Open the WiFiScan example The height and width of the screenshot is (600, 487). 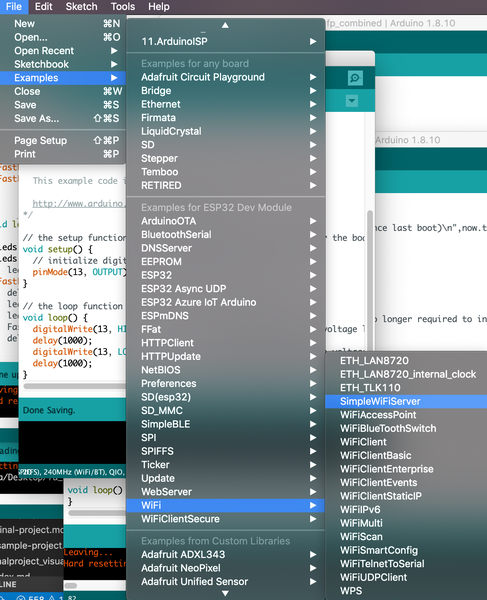click(x=406, y=537)
